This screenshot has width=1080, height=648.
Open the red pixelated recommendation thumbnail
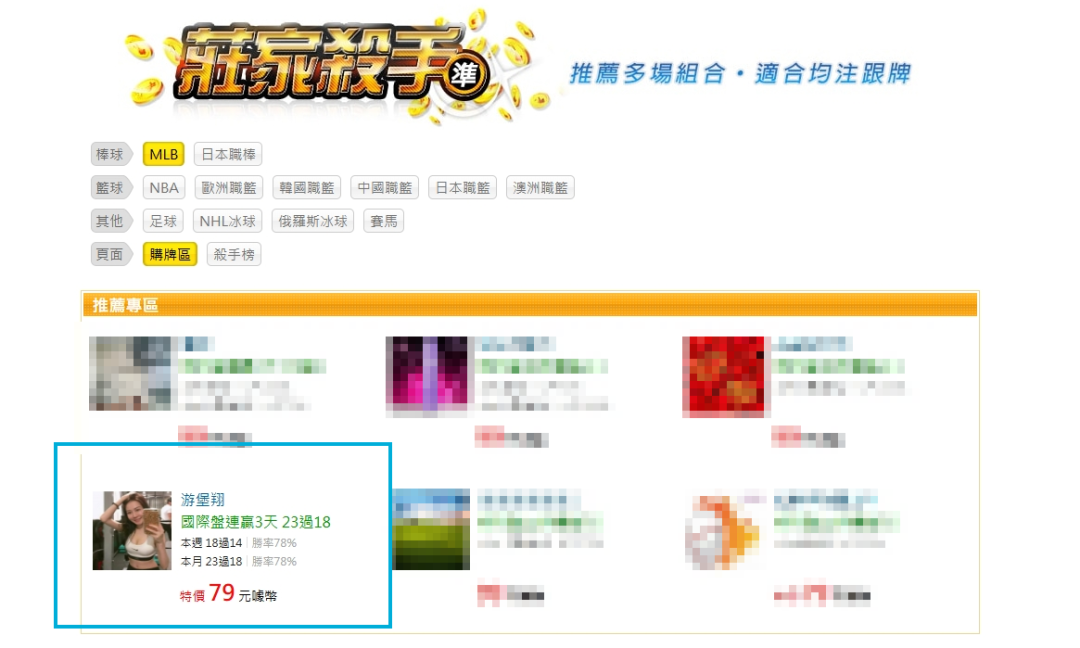click(x=724, y=377)
